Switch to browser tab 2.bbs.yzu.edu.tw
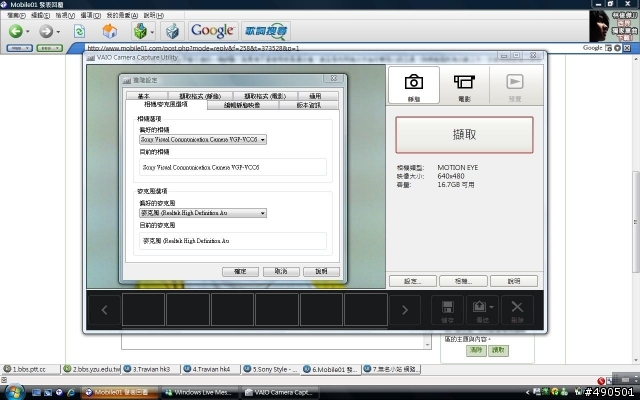 (x=92, y=369)
